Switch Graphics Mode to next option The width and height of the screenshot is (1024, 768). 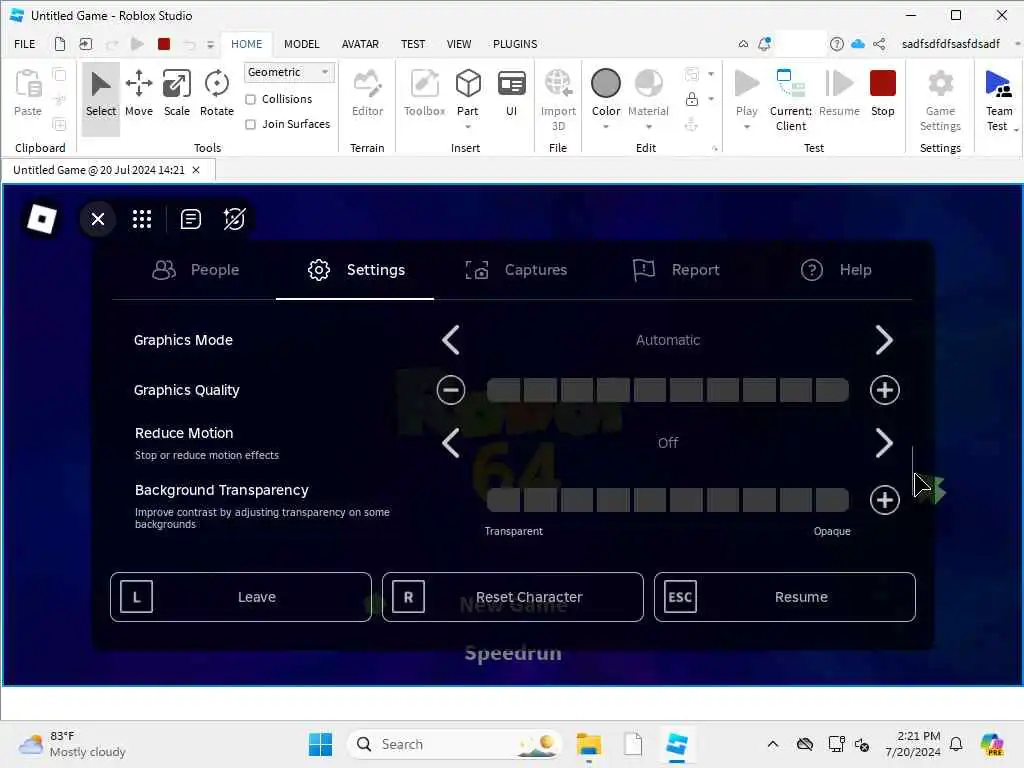coord(884,340)
